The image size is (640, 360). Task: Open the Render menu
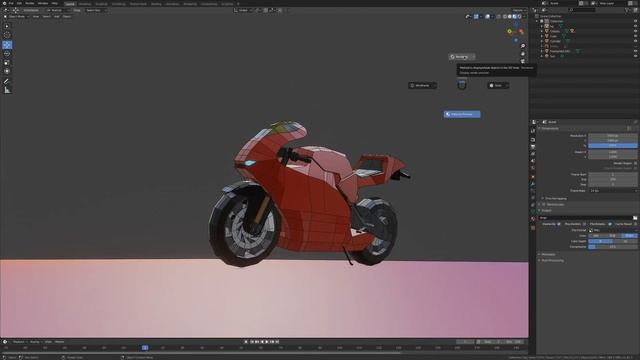point(29,3)
